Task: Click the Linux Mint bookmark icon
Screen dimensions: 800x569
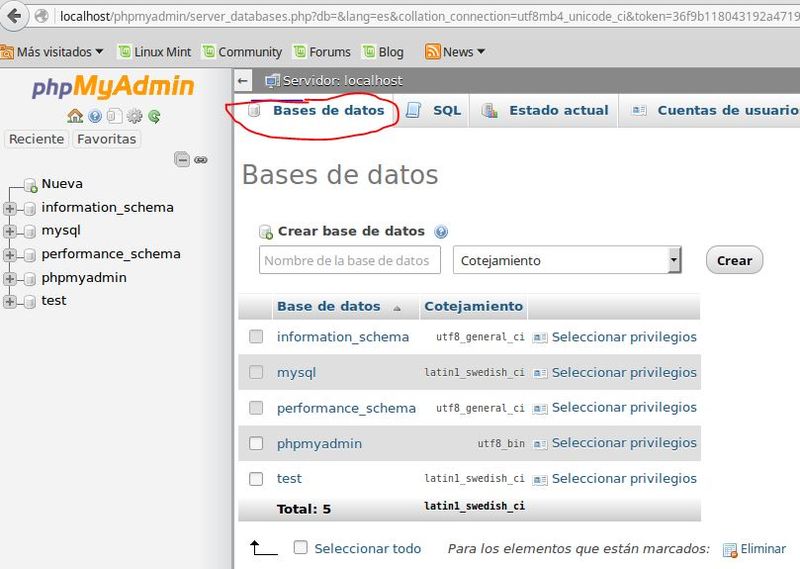Action: [x=124, y=52]
